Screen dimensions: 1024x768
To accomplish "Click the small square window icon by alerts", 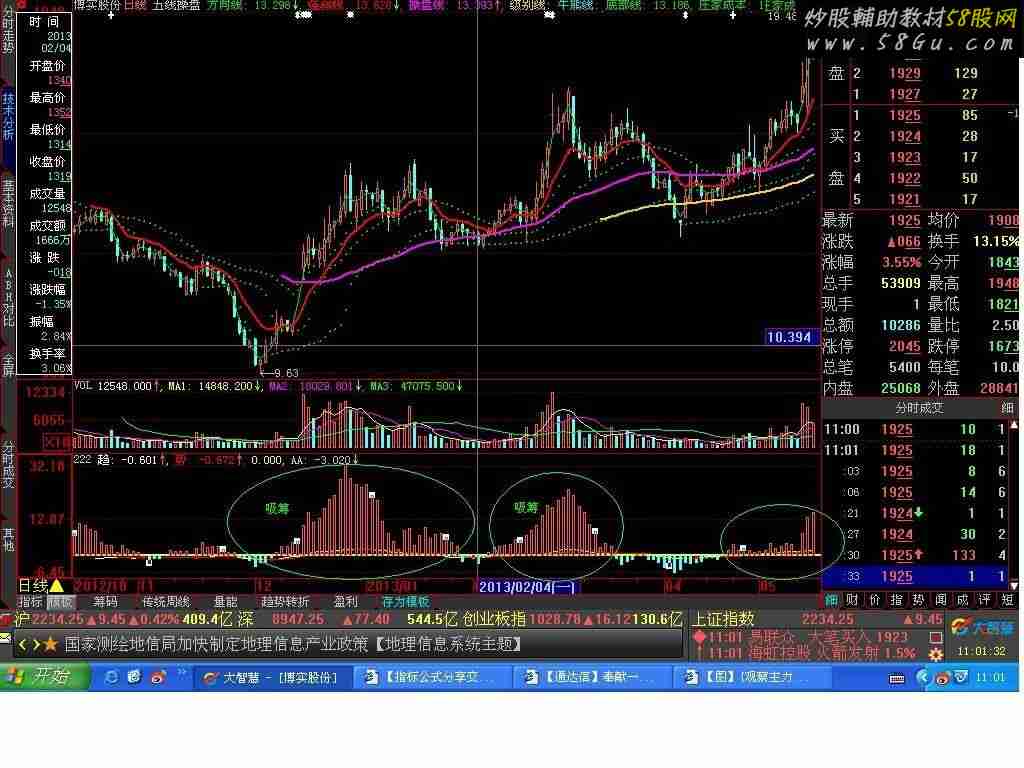I will 936,637.
